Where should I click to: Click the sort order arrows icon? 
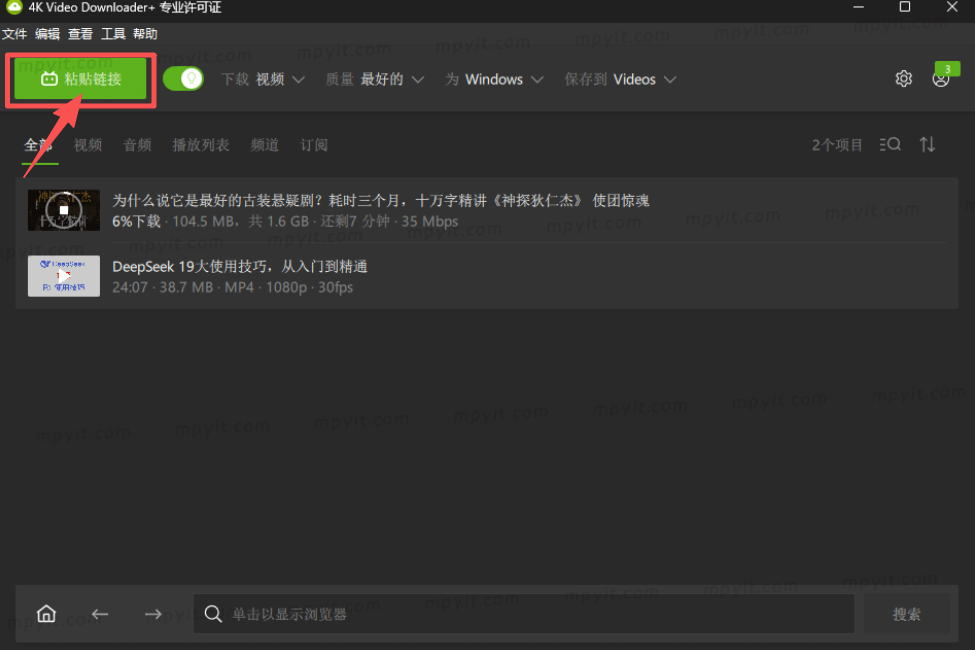click(928, 144)
